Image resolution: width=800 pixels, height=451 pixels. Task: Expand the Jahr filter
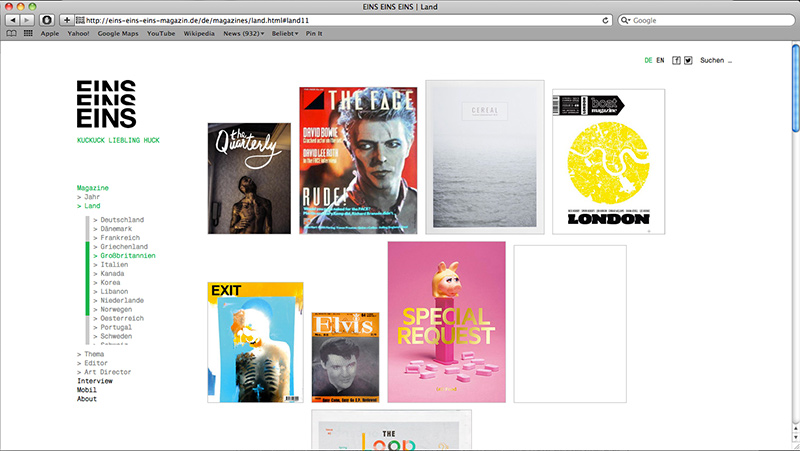88,197
